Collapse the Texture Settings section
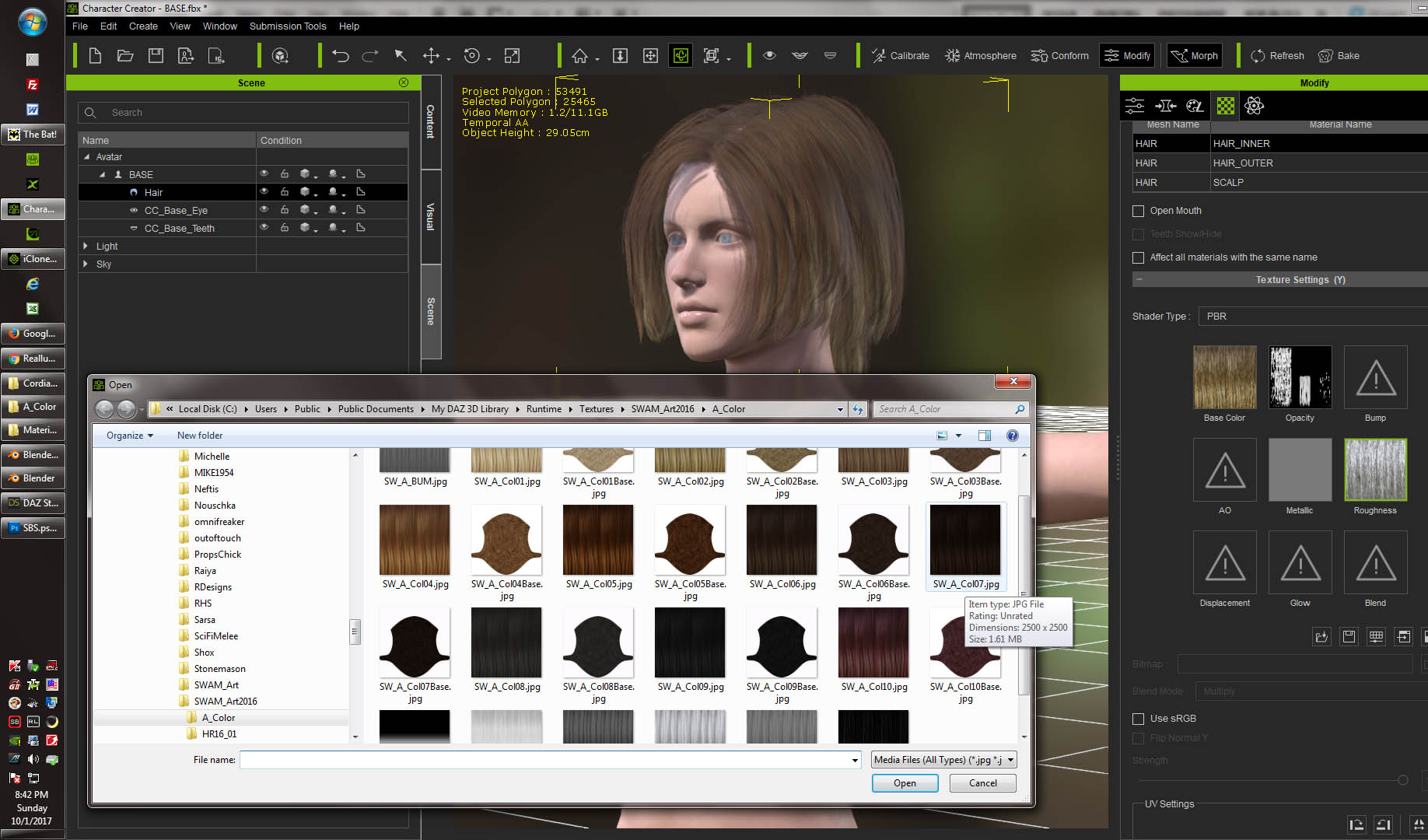 click(x=1139, y=279)
